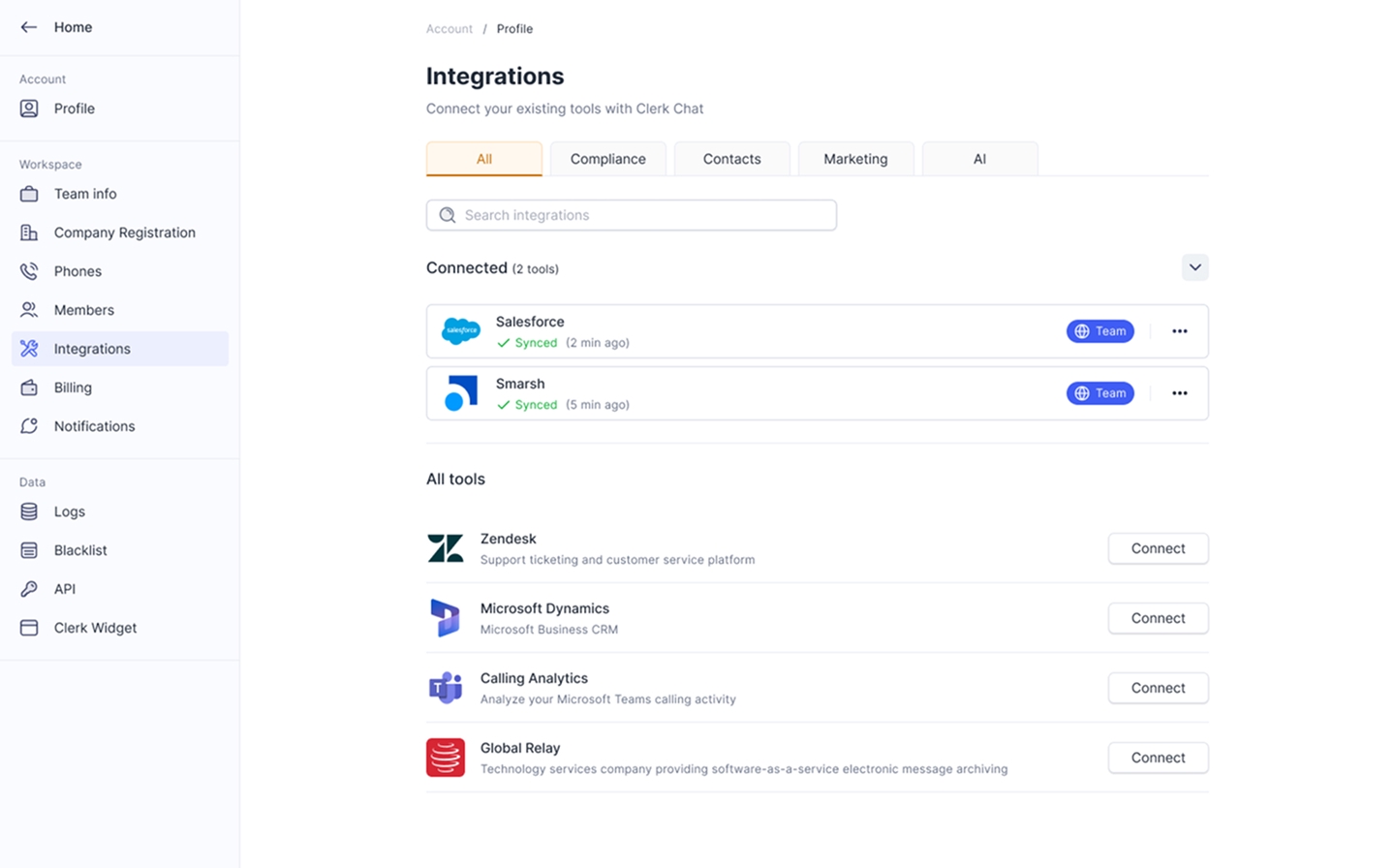
Task: Open the Salesforce three-dot options menu
Action: pyautogui.click(x=1179, y=331)
